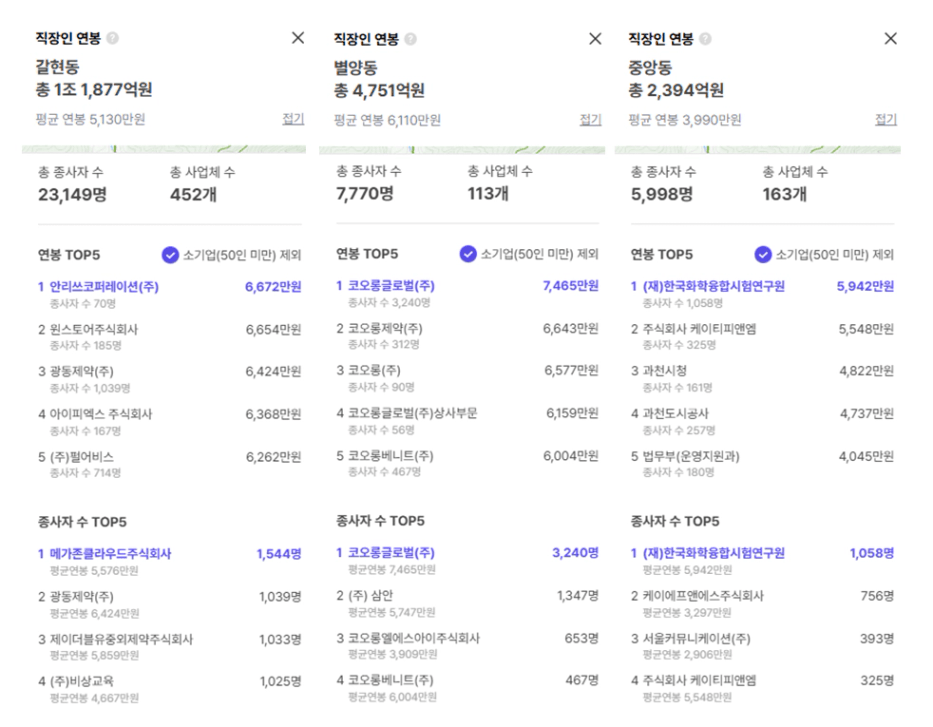933x727 pixels.
Task: Click 총 4,751억원 total in 별양동 panel
Action: pyautogui.click(x=379, y=91)
